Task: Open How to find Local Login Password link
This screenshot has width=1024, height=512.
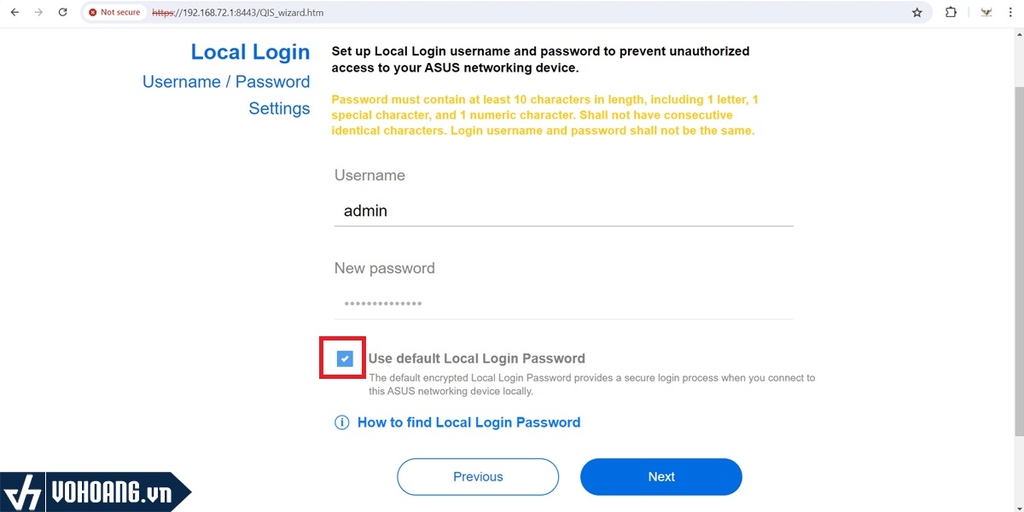Action: [468, 423]
